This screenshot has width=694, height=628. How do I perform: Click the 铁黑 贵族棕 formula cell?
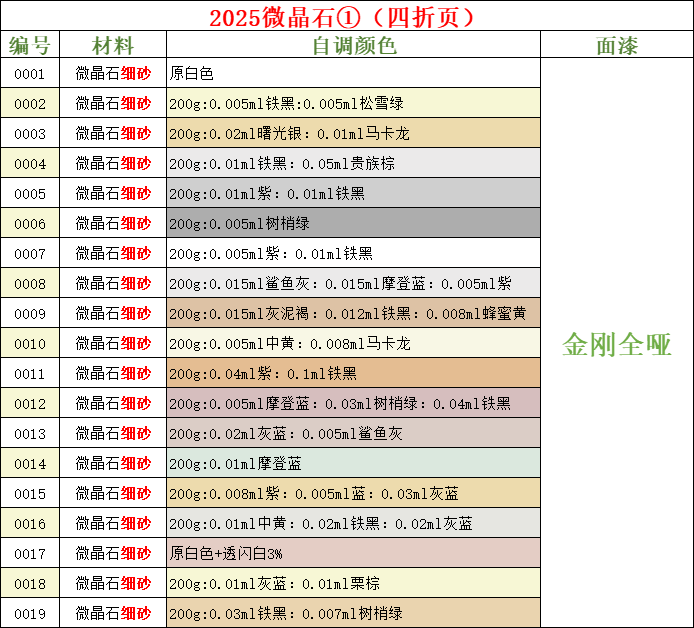[x=353, y=164]
